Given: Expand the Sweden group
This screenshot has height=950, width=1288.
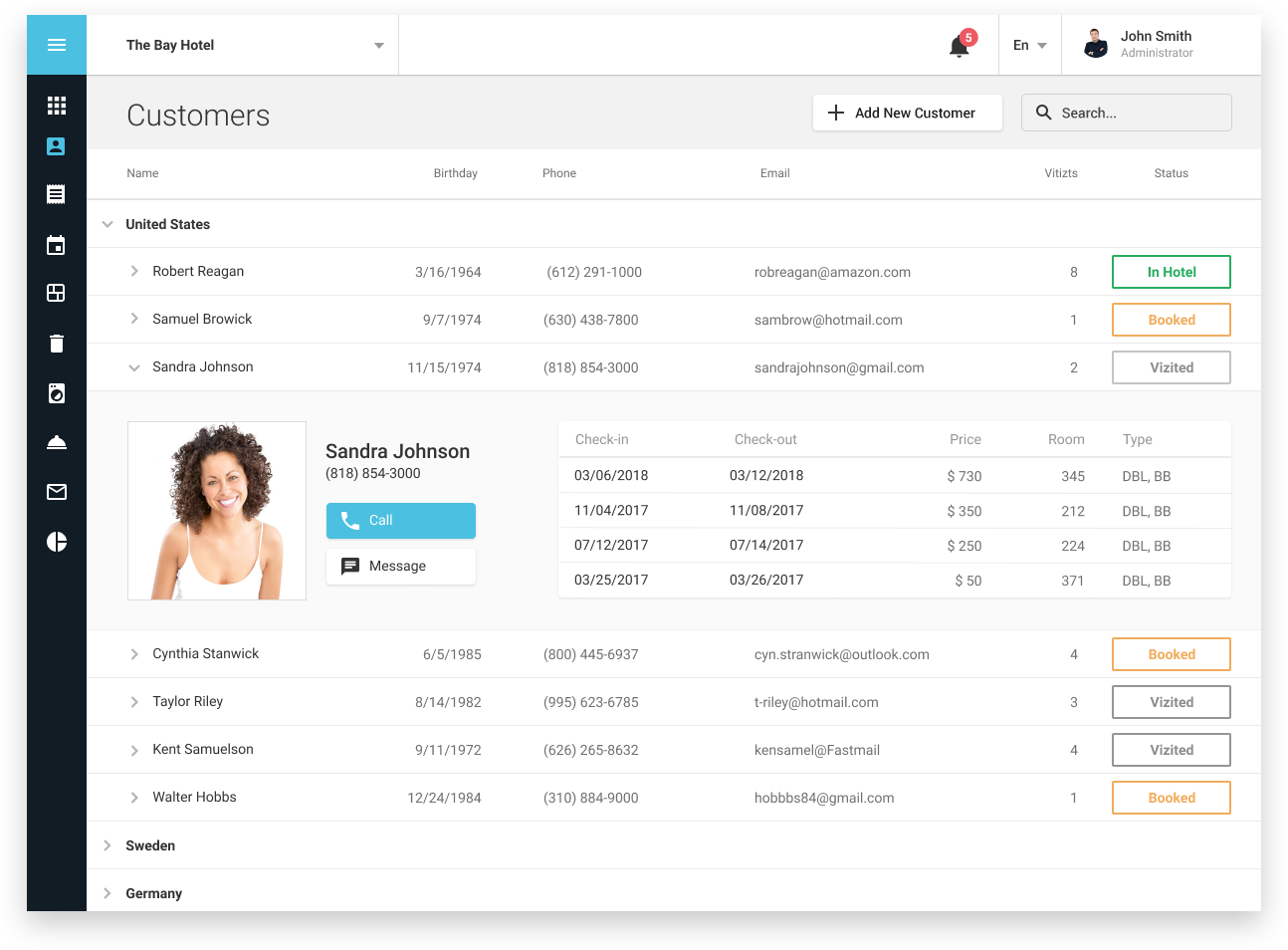Looking at the screenshot, I should click(107, 845).
